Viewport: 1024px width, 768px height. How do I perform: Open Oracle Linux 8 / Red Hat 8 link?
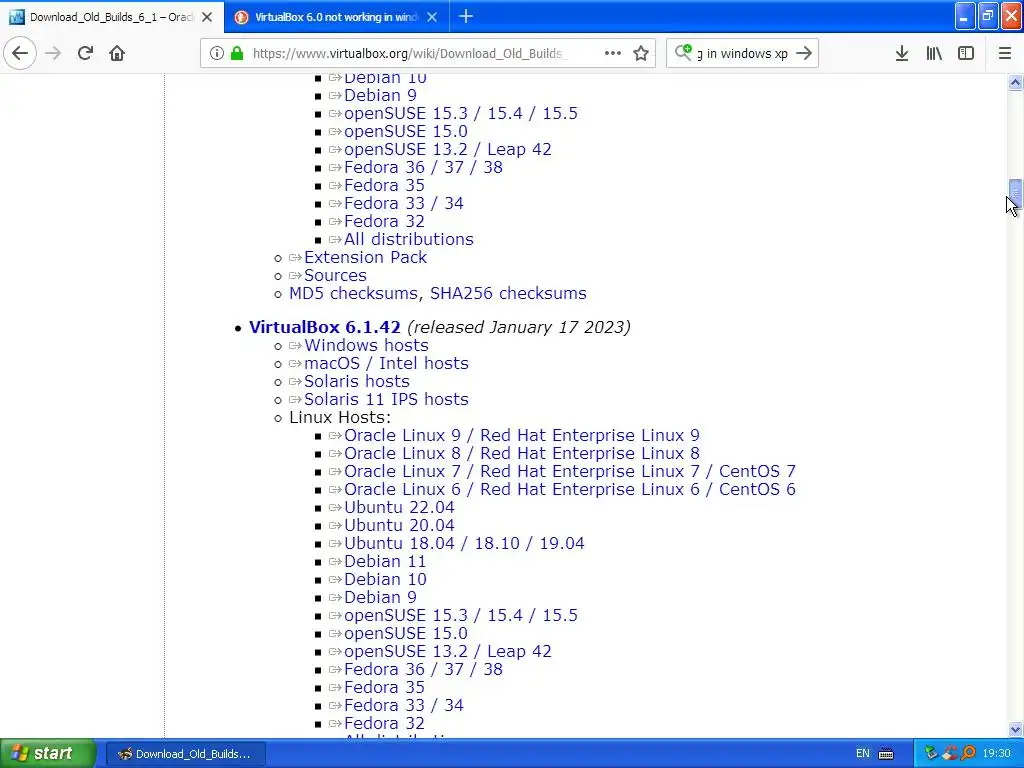522,454
